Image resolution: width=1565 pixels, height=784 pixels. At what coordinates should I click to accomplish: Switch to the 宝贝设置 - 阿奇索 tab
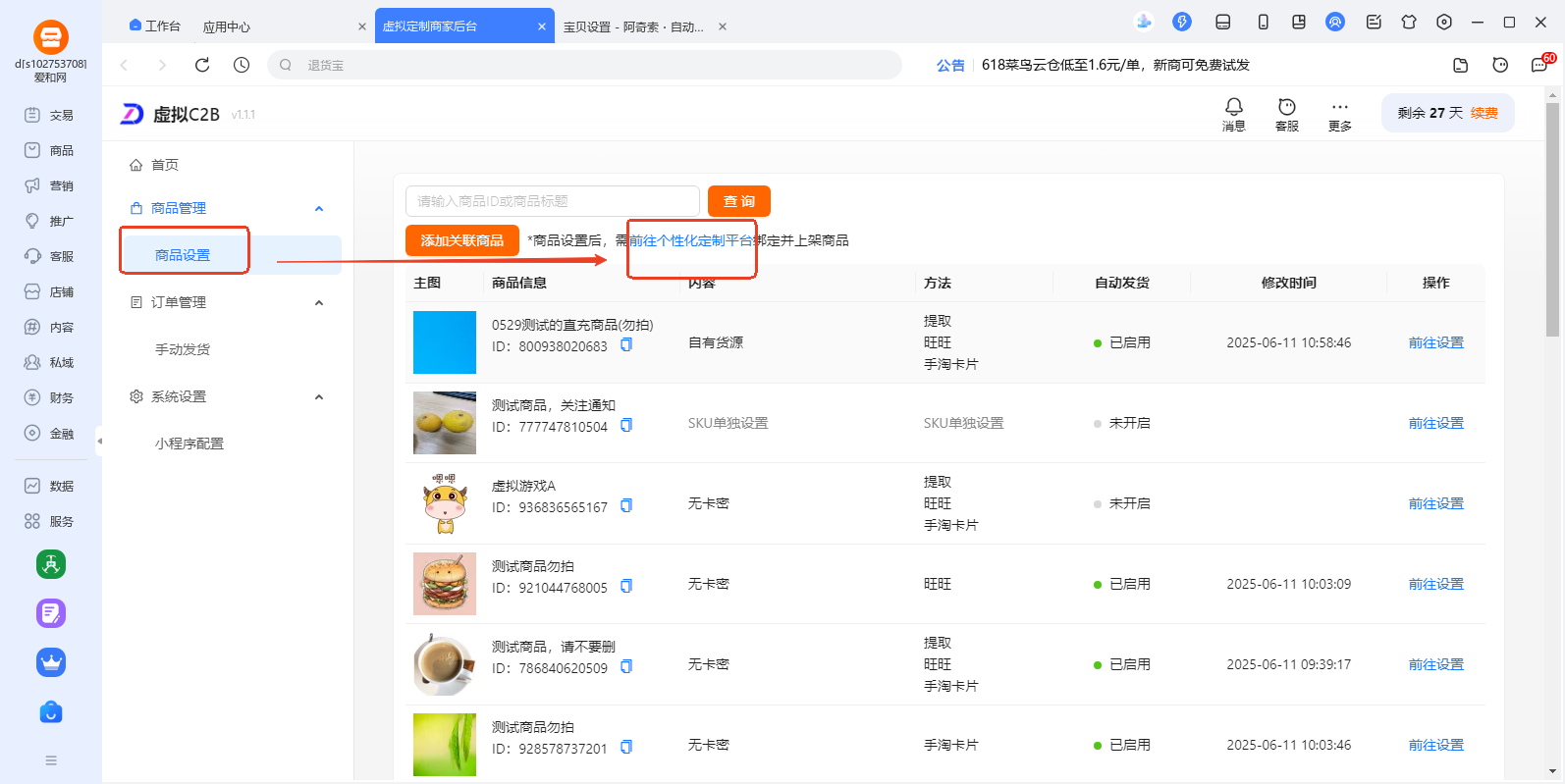point(633,26)
